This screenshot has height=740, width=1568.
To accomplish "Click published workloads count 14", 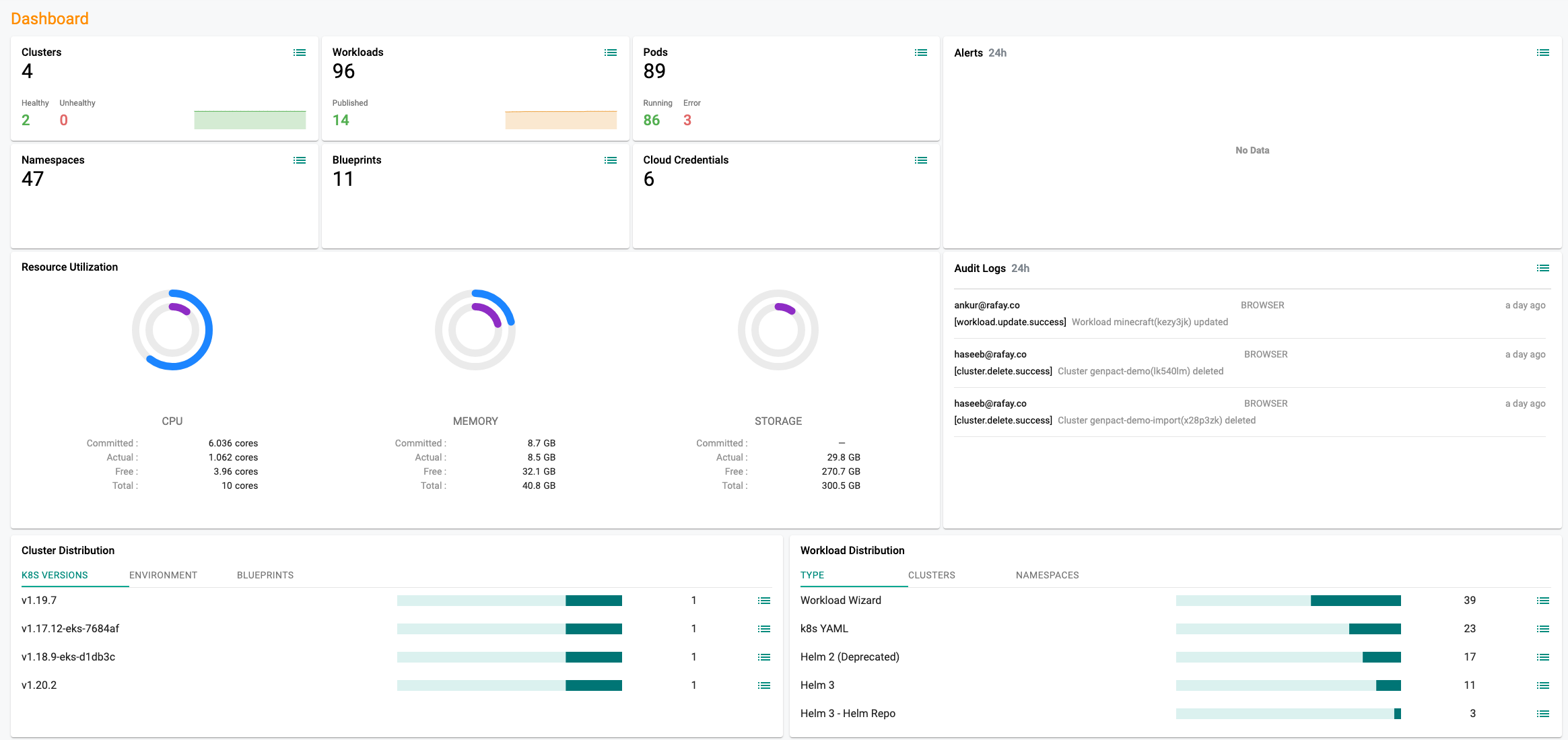I will tap(341, 120).
